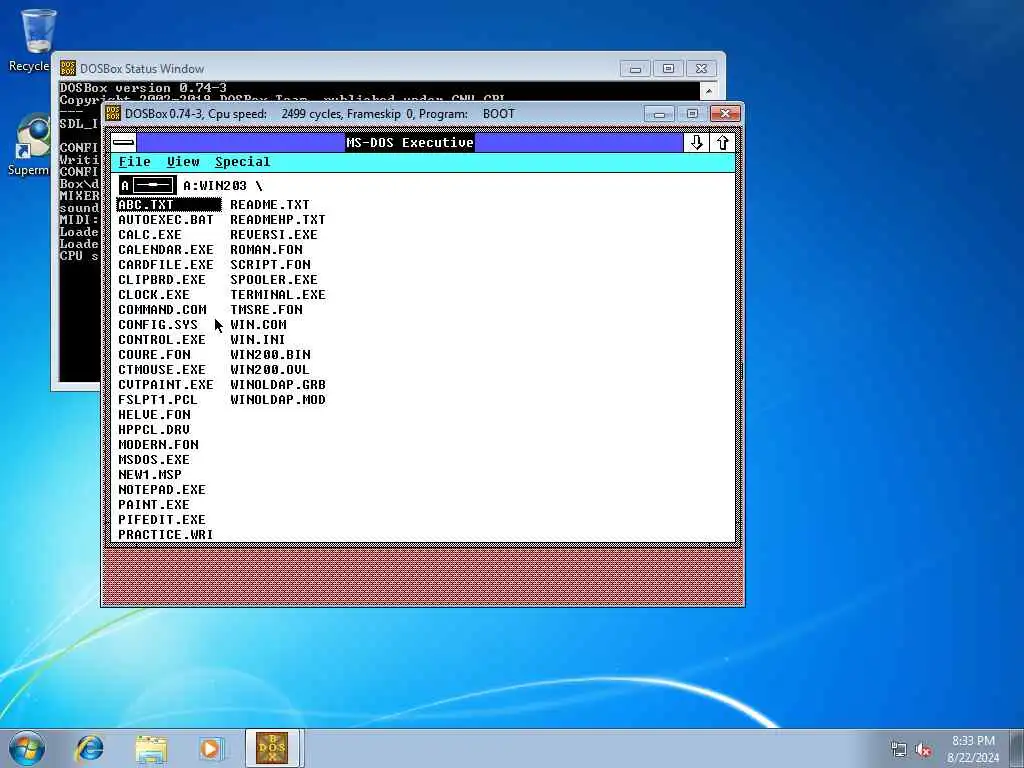Select COMMAND.COM file
The image size is (1024, 768).
162,310
